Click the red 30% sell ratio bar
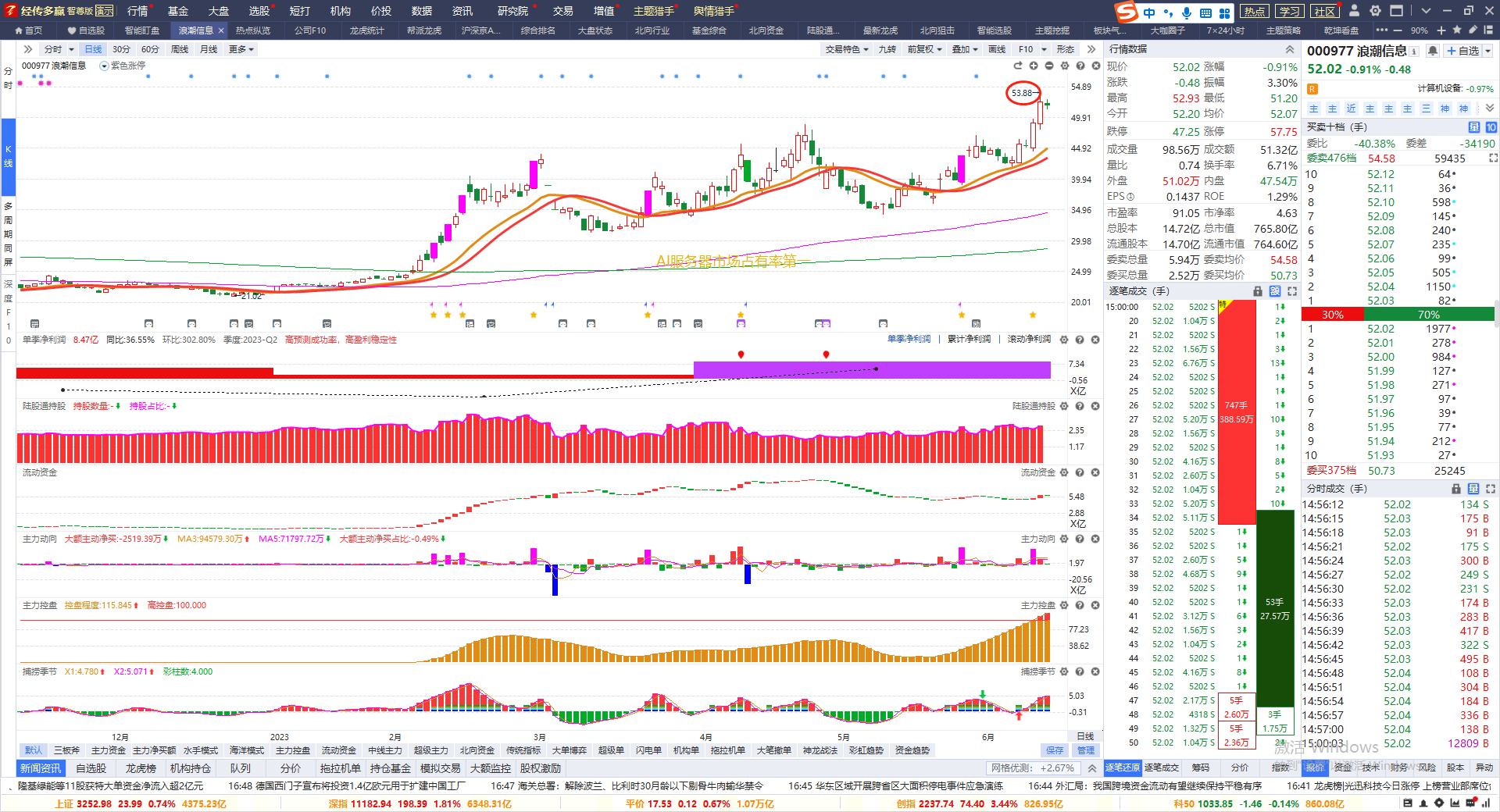The height and width of the screenshot is (812, 1500). point(1333,315)
